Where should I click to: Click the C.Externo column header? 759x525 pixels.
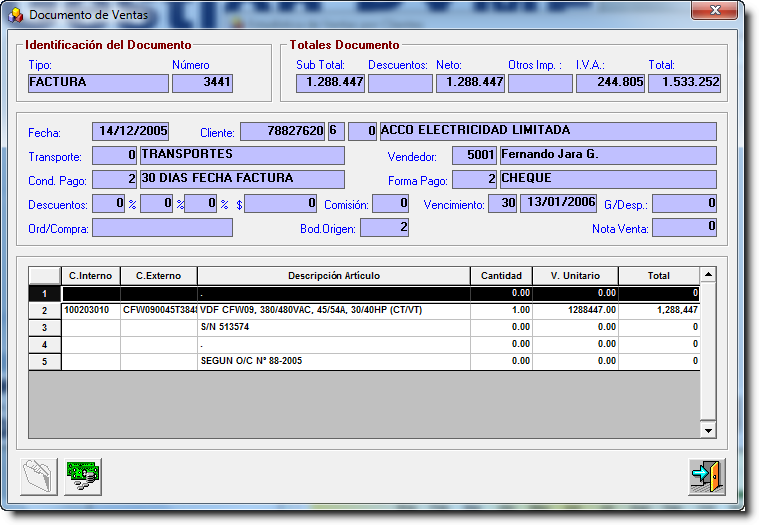click(x=159, y=276)
